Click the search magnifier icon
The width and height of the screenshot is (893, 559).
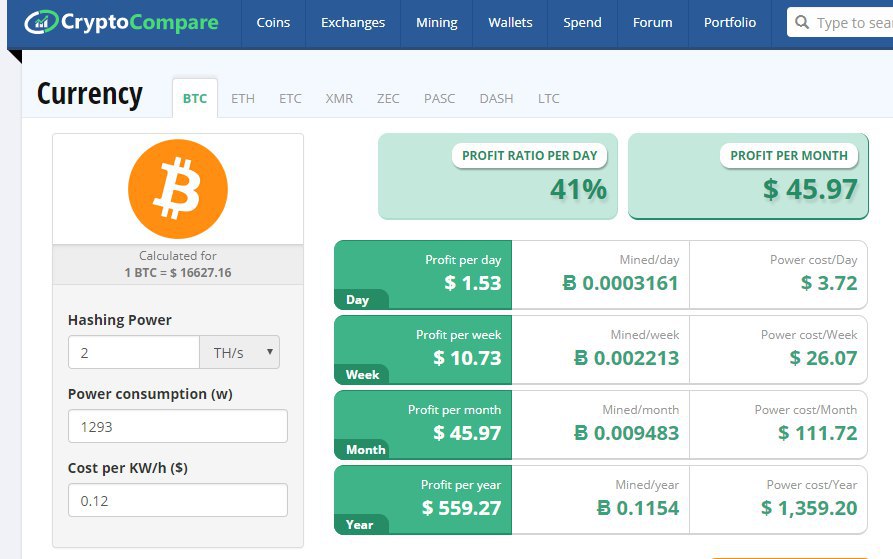pyautogui.click(x=802, y=22)
